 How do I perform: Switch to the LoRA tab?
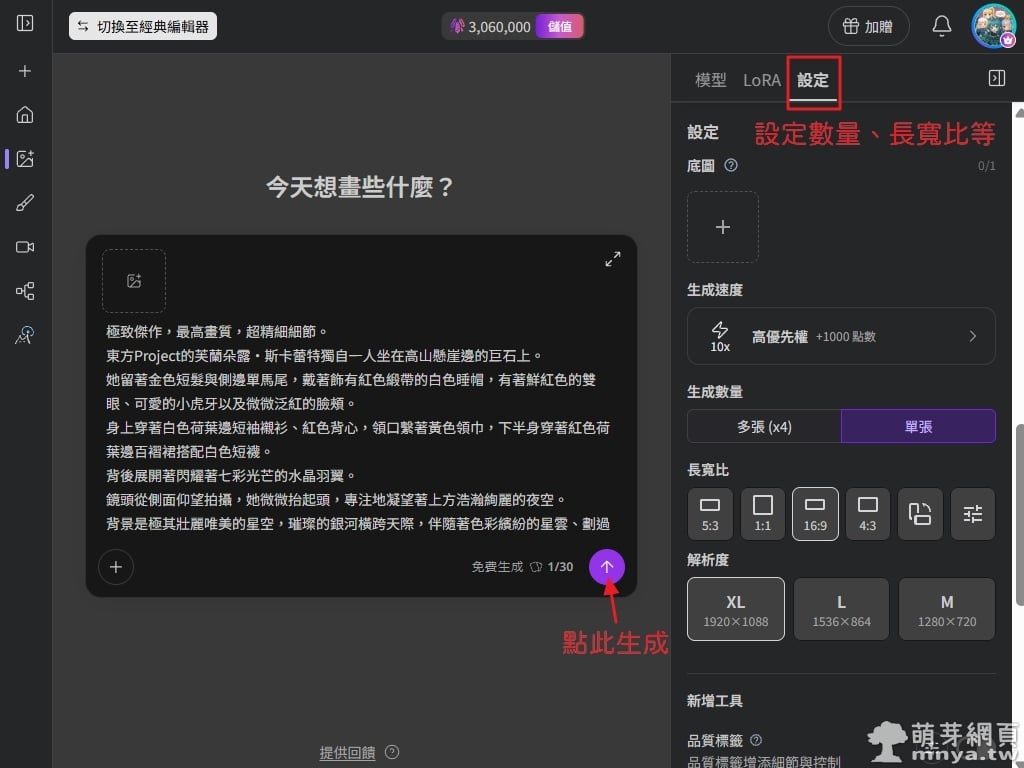pyautogui.click(x=761, y=80)
